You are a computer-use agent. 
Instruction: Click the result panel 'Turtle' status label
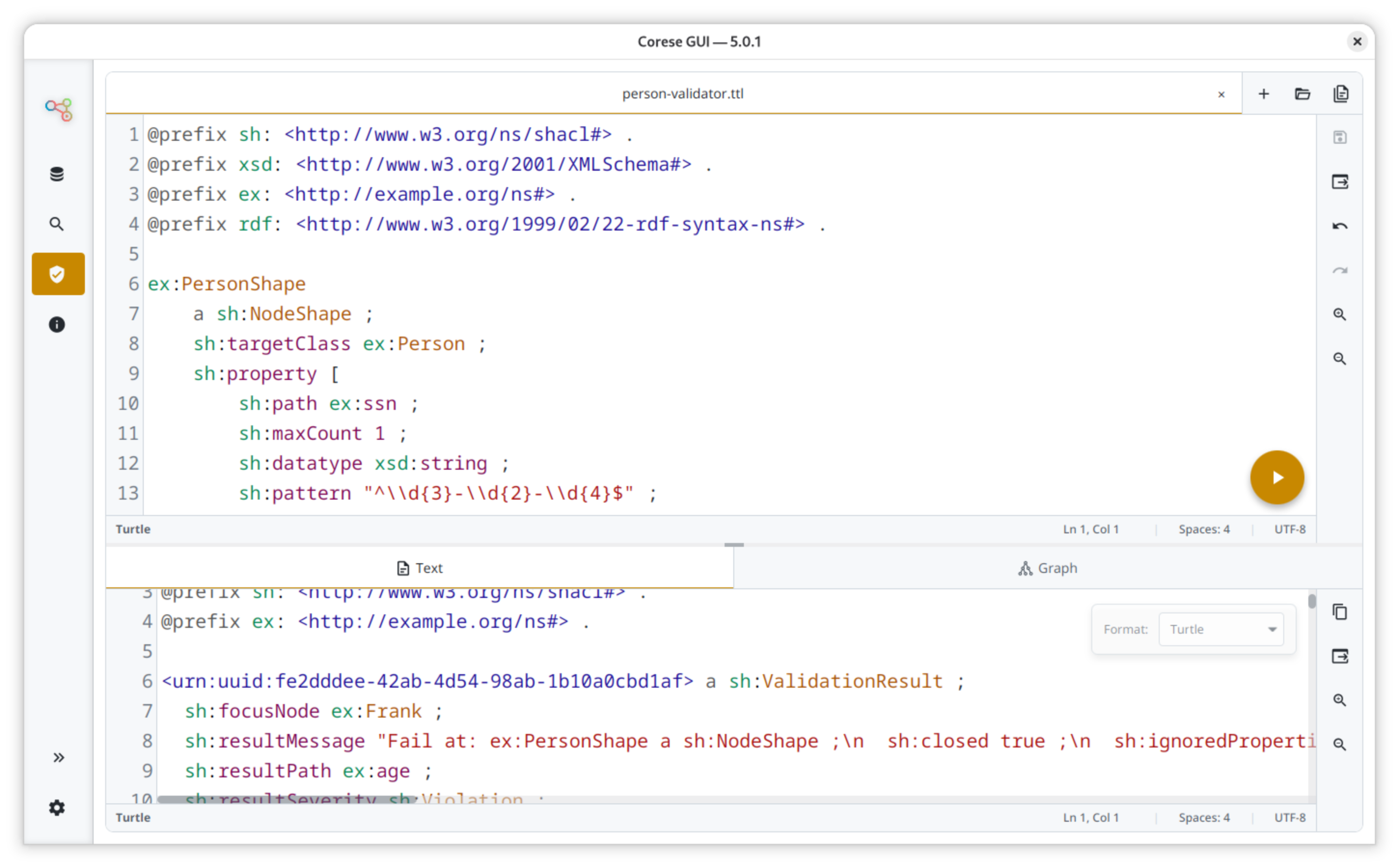[133, 817]
